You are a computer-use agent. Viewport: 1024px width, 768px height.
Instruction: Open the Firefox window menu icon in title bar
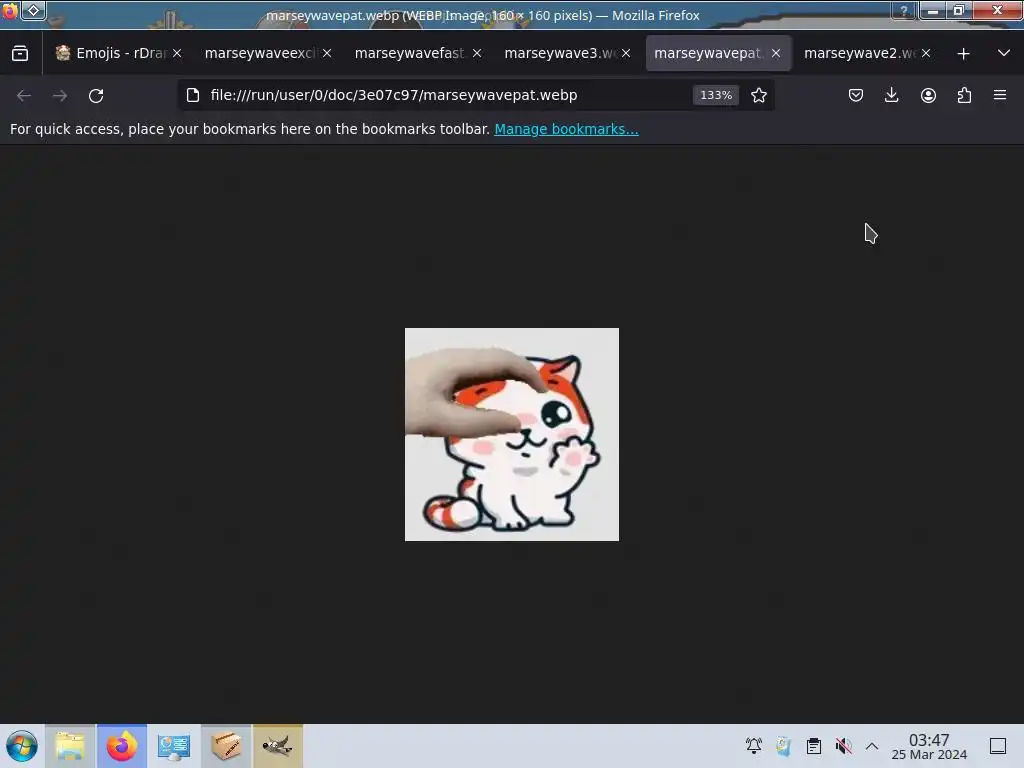click(x=10, y=10)
